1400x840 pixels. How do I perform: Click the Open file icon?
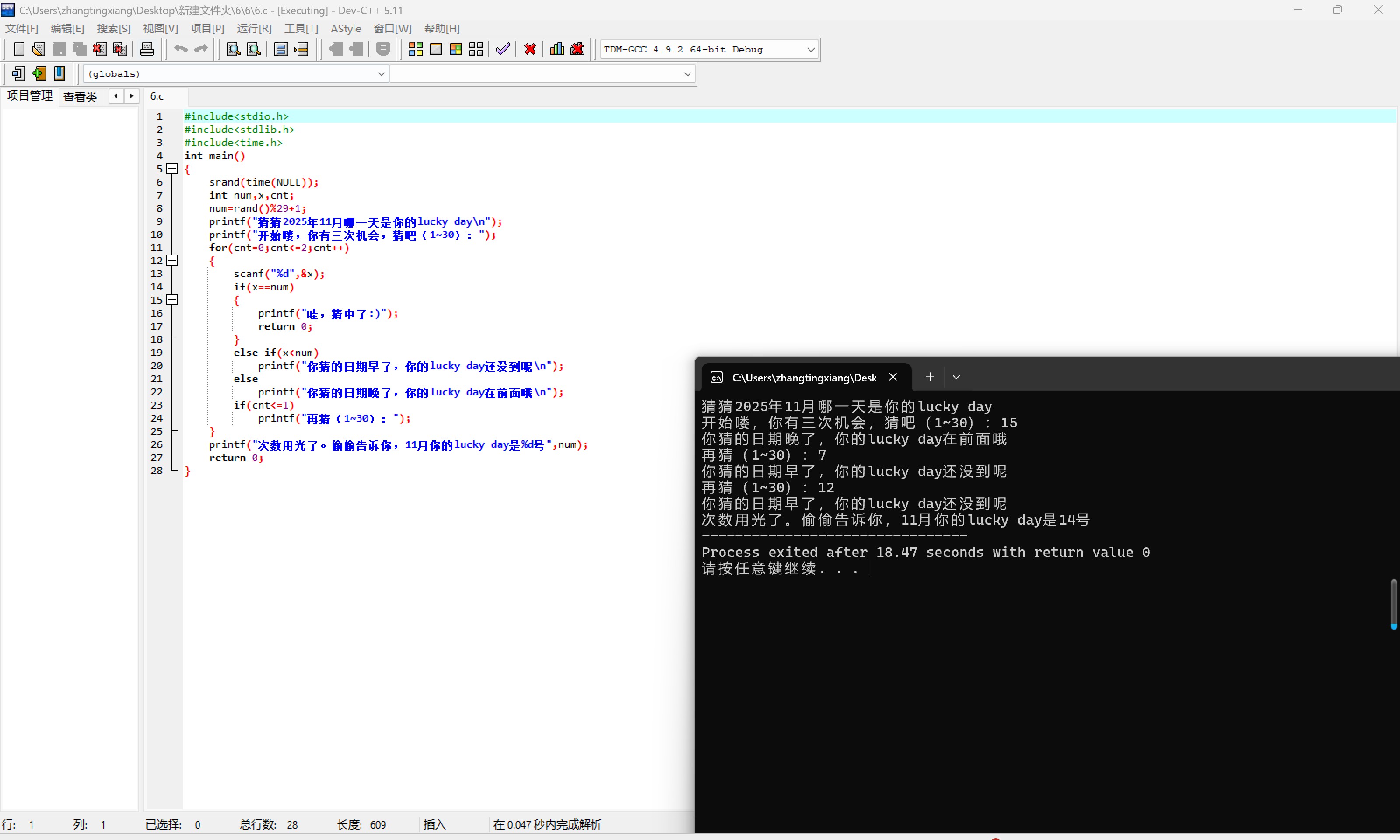[38, 49]
